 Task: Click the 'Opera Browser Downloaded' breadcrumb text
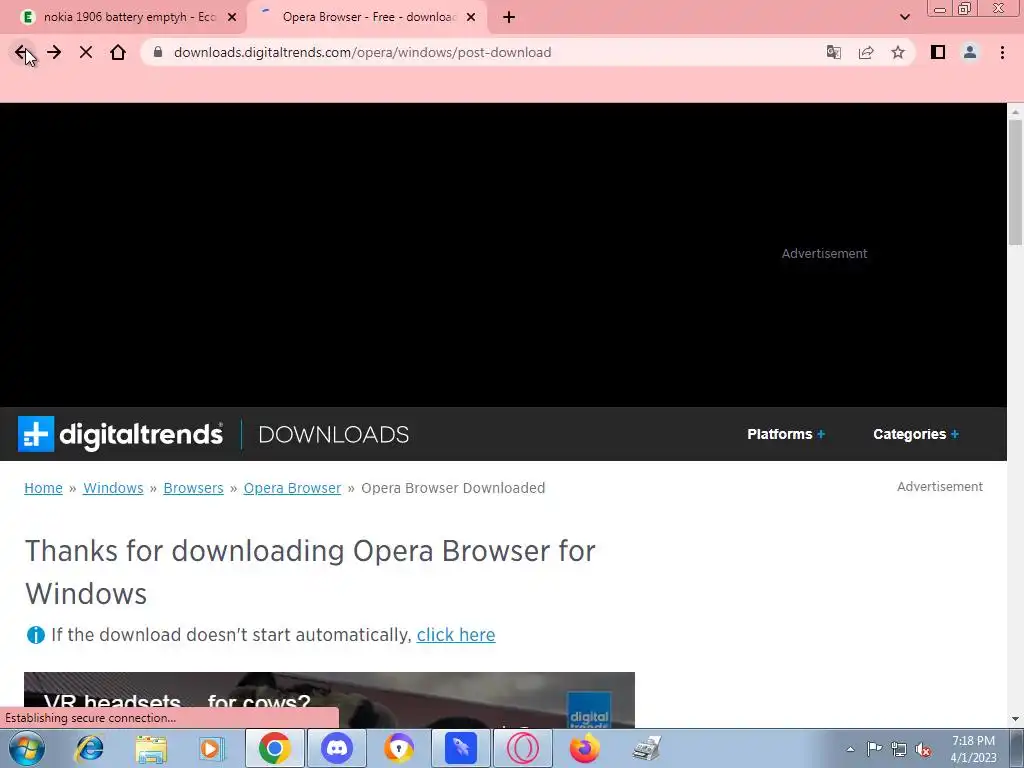click(453, 488)
